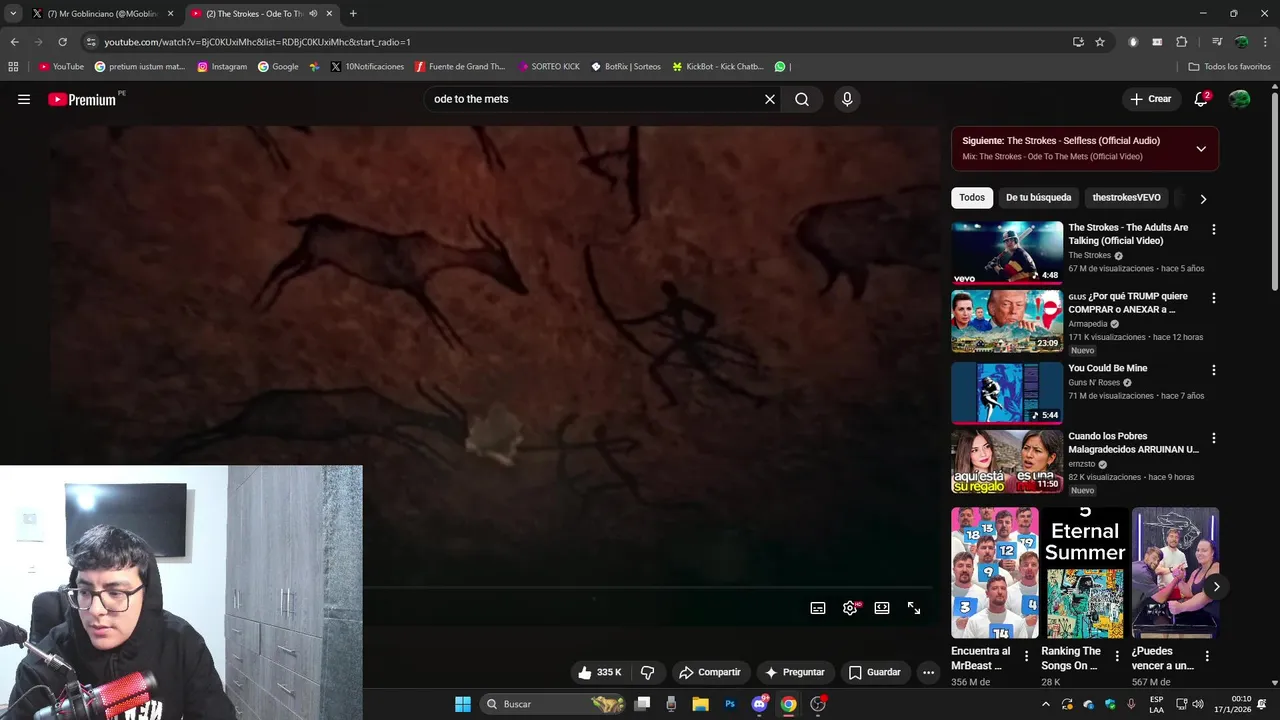Screen dimensions: 1280x720
Task: Open a new browser tab
Action: tap(353, 14)
